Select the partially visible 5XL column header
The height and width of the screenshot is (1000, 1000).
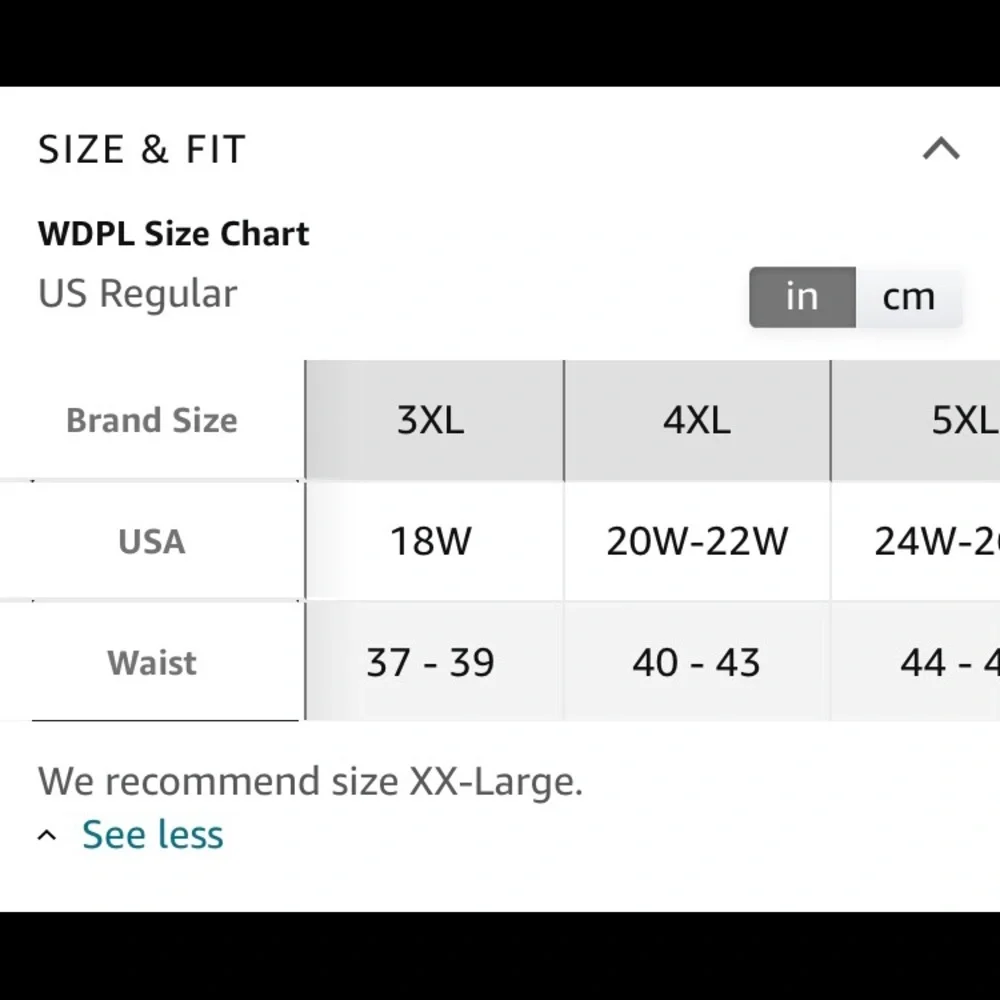click(x=960, y=420)
